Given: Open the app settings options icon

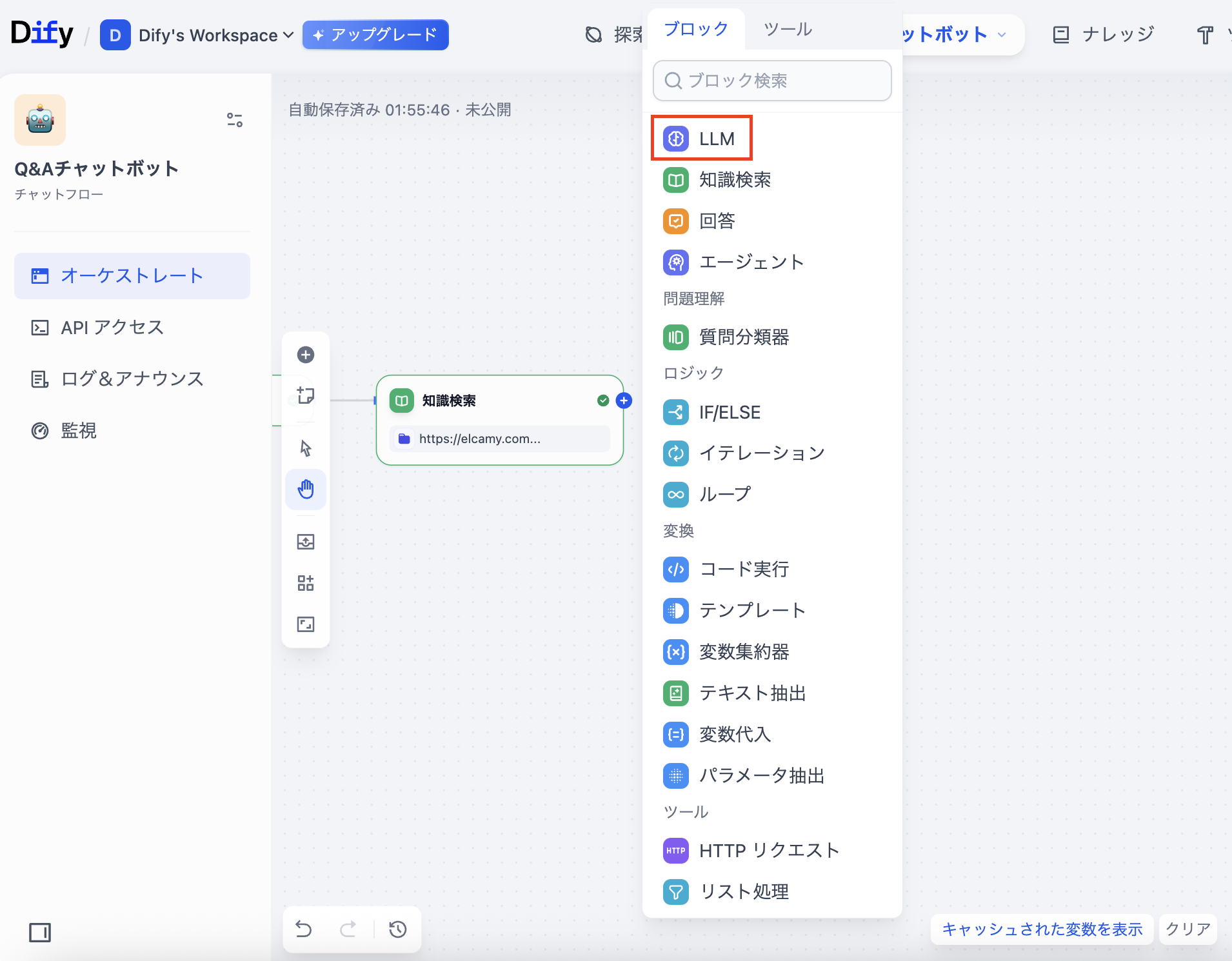Looking at the screenshot, I should pos(235,120).
